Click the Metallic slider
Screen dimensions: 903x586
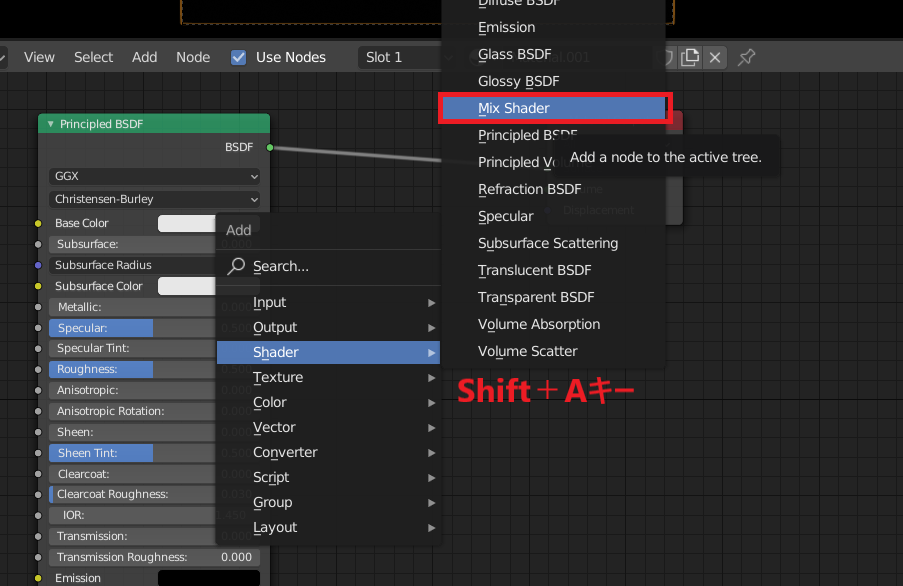tap(132, 307)
